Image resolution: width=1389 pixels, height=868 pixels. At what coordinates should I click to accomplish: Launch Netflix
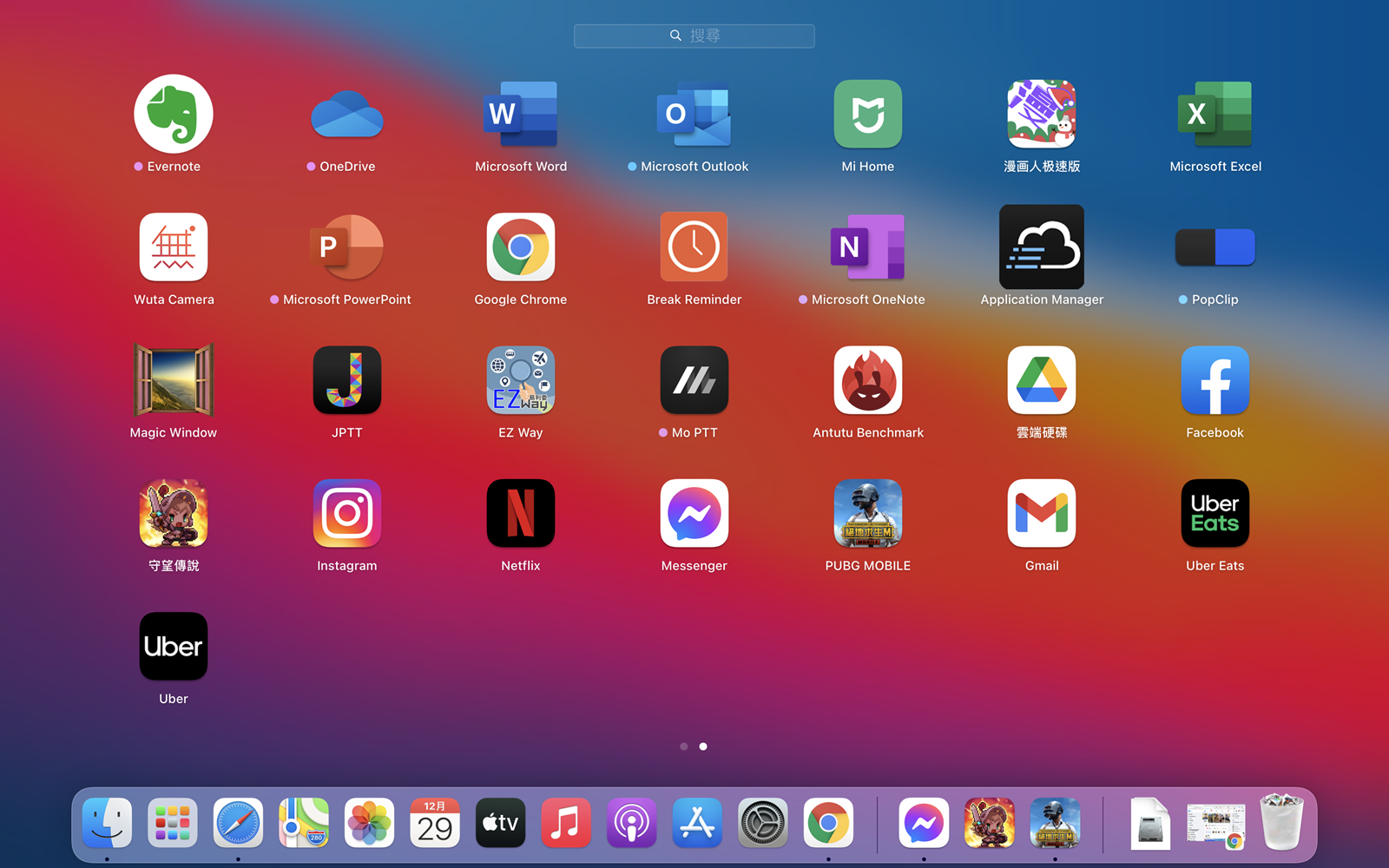pyautogui.click(x=520, y=513)
